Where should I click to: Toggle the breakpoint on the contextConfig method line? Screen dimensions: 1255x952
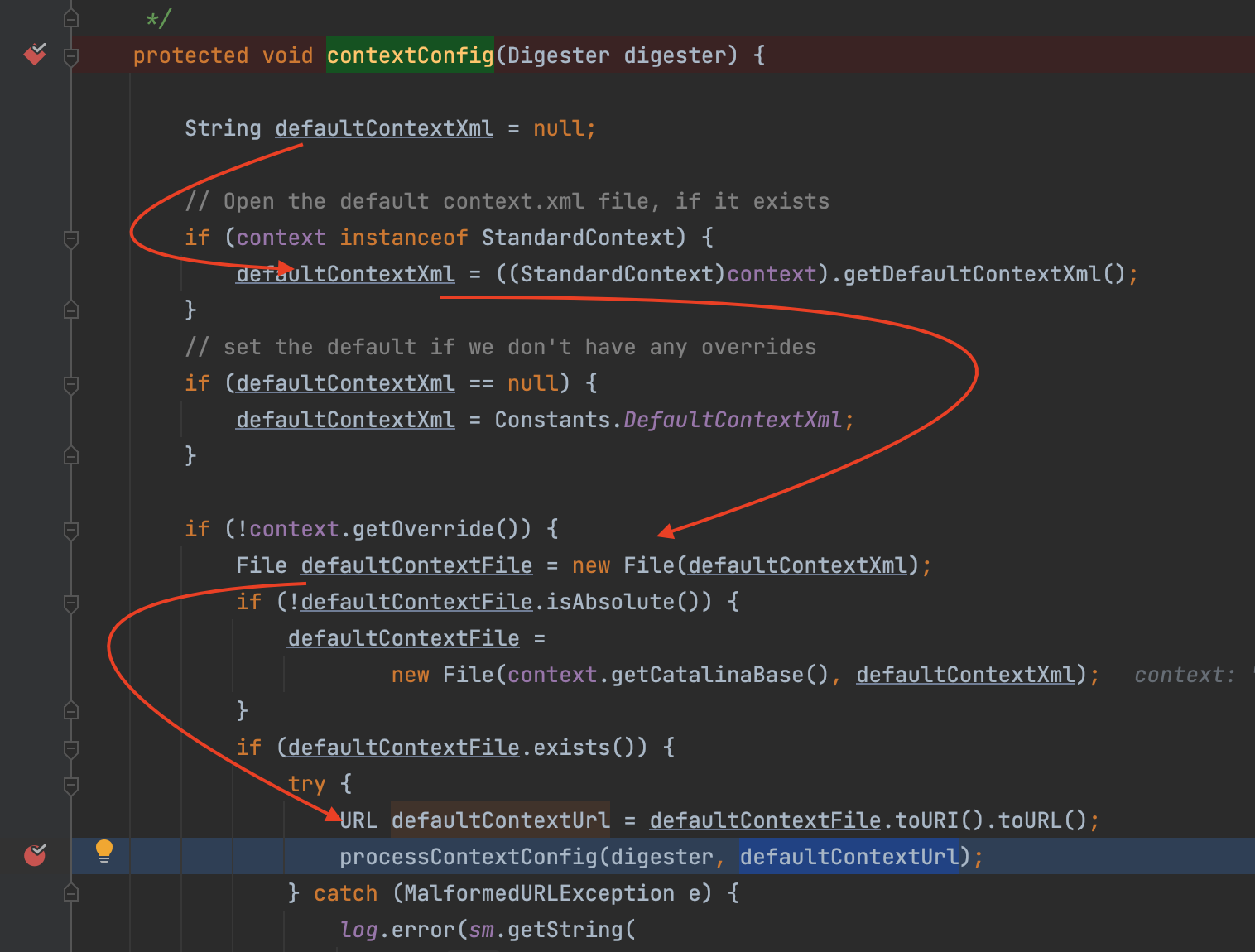click(x=35, y=55)
